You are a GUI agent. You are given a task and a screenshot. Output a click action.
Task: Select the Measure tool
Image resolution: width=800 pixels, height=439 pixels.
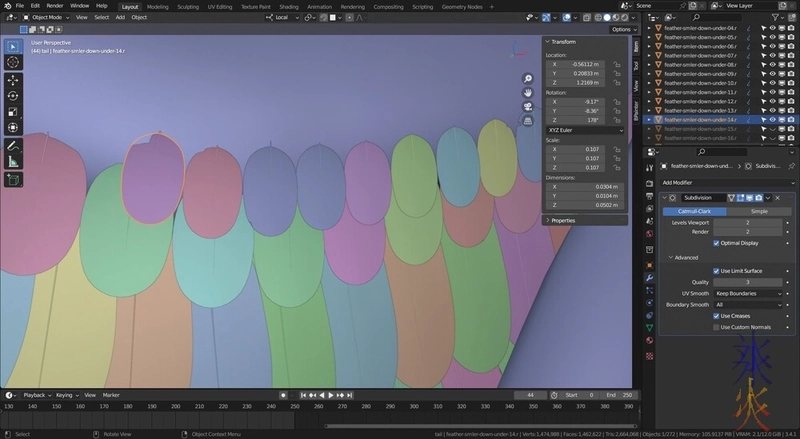(x=13, y=161)
